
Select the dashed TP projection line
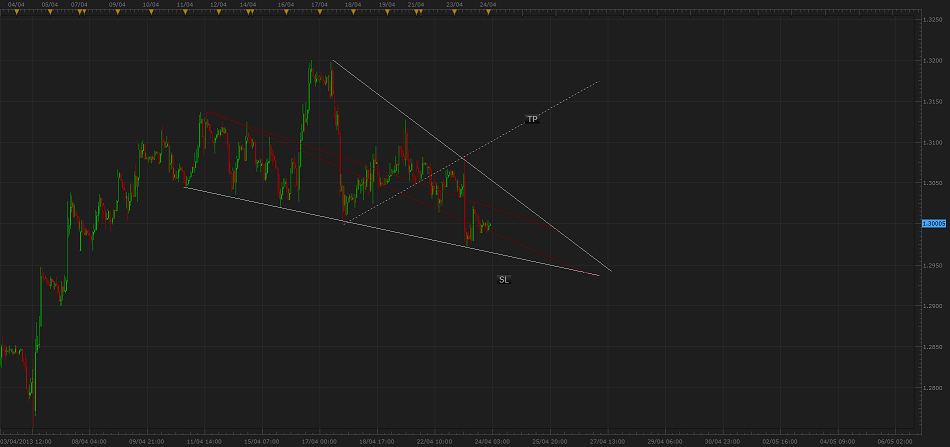(560, 103)
